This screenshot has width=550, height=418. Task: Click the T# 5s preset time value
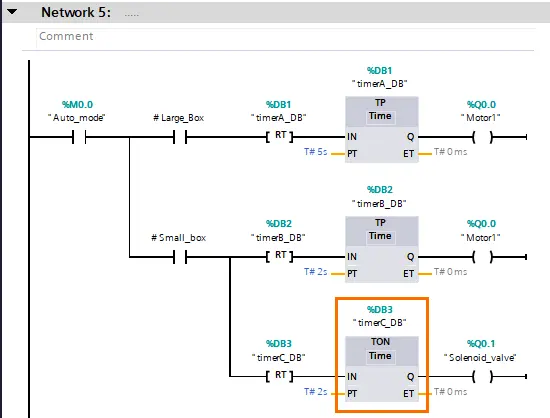pyautogui.click(x=316, y=152)
